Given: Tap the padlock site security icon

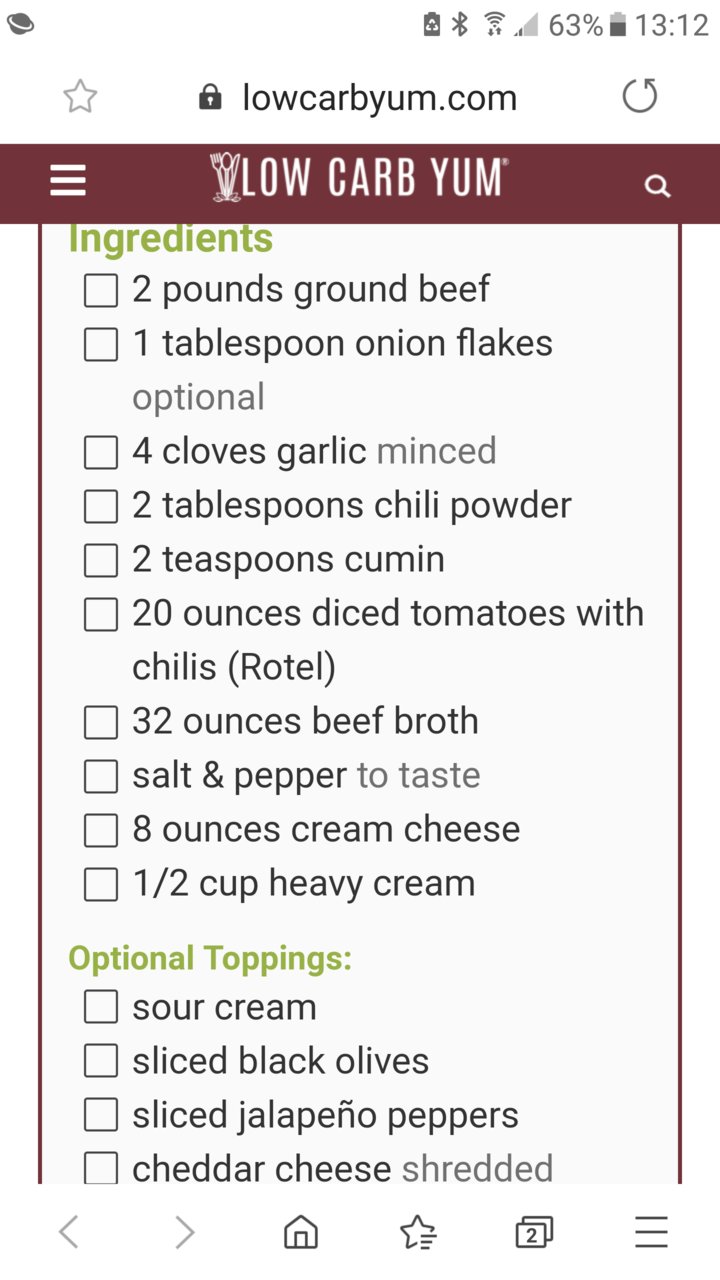Looking at the screenshot, I should [x=210, y=97].
